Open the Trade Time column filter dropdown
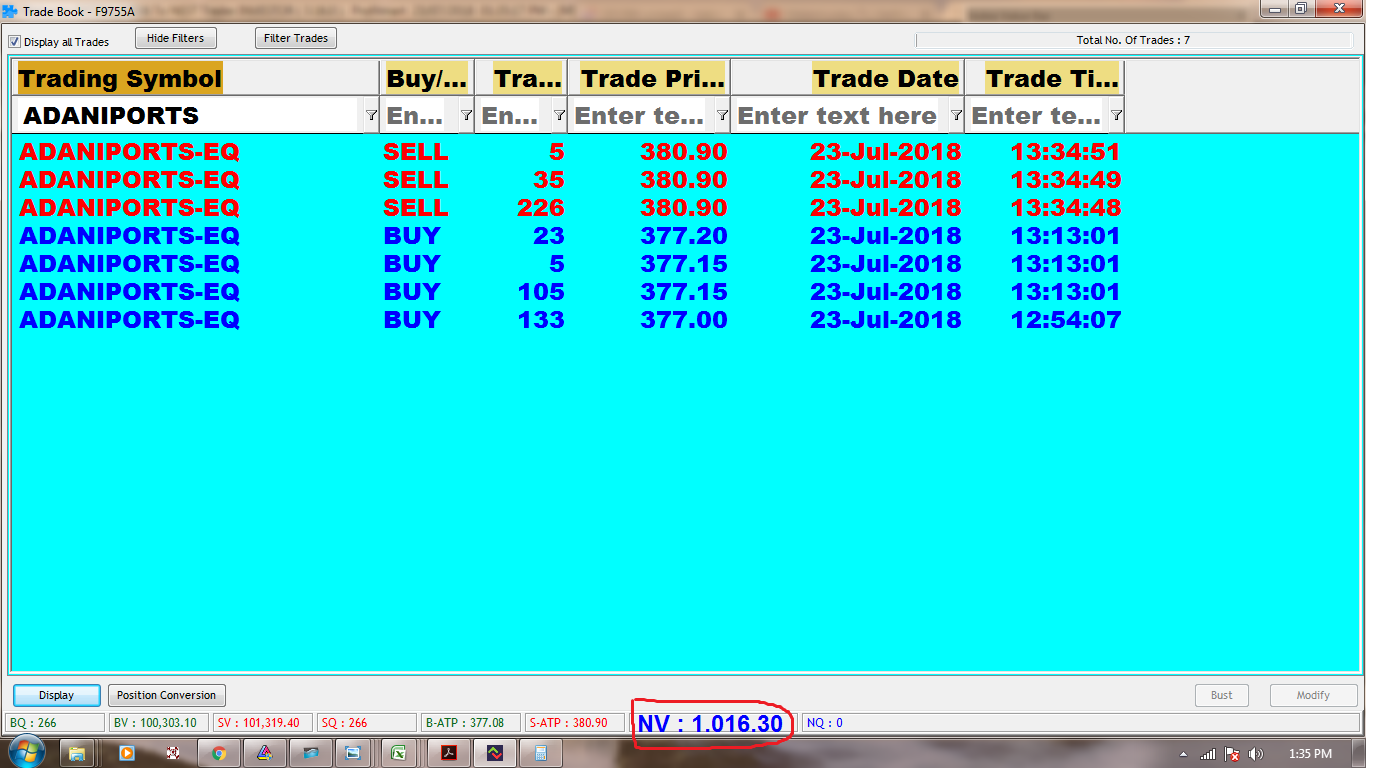This screenshot has width=1380, height=768. pos(1116,115)
